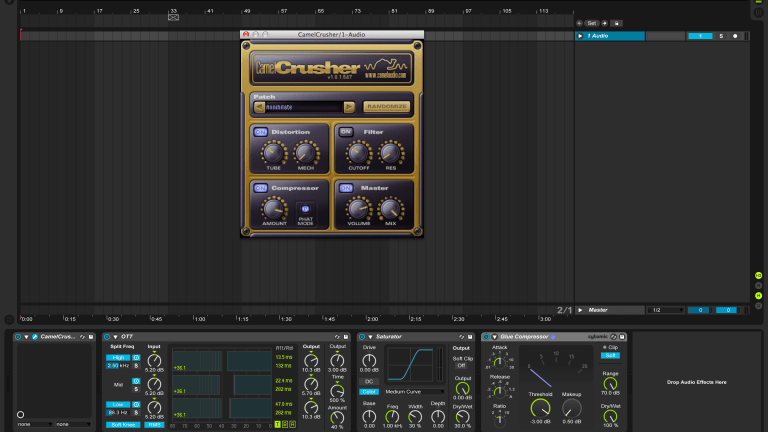Screen dimensions: 768x432
Task: Click CamelCrusher hot-swap preset icon
Action: (83, 337)
